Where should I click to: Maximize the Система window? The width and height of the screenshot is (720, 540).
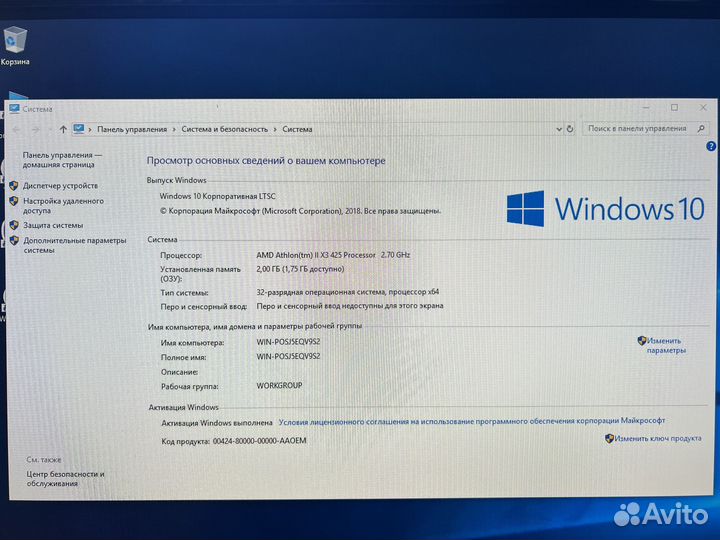coord(674,107)
